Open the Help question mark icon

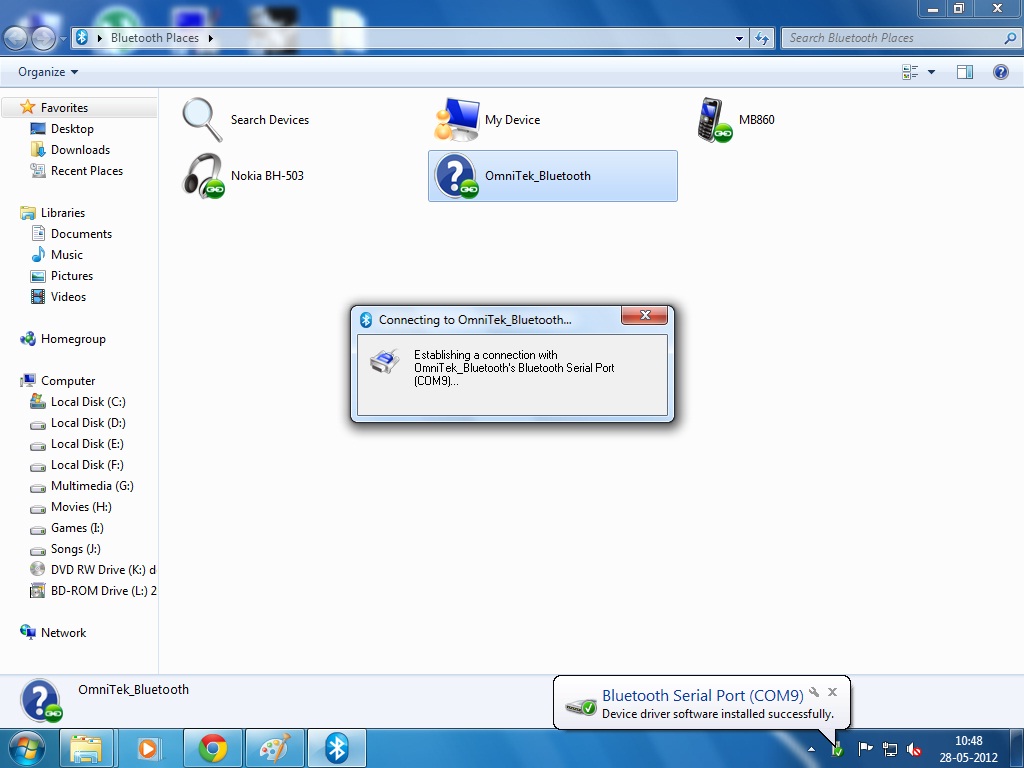tap(1000, 72)
